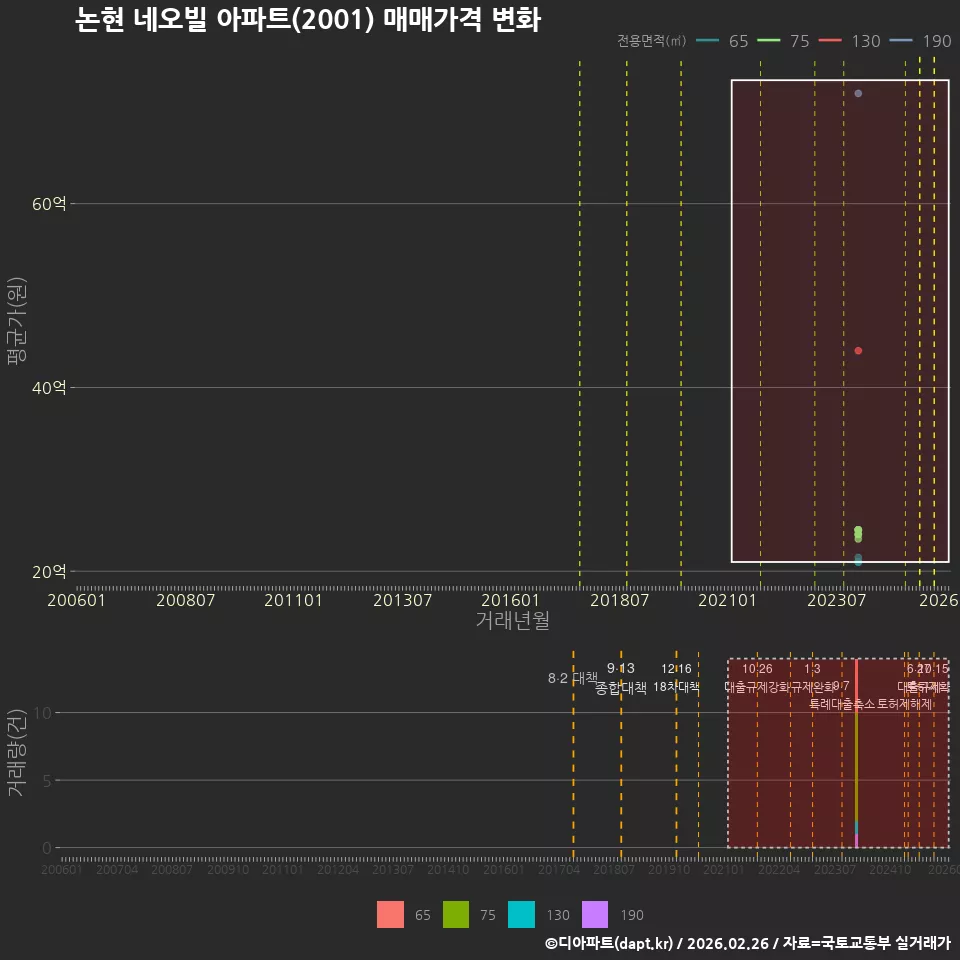Select the red 130 line key in top legend

point(830,40)
